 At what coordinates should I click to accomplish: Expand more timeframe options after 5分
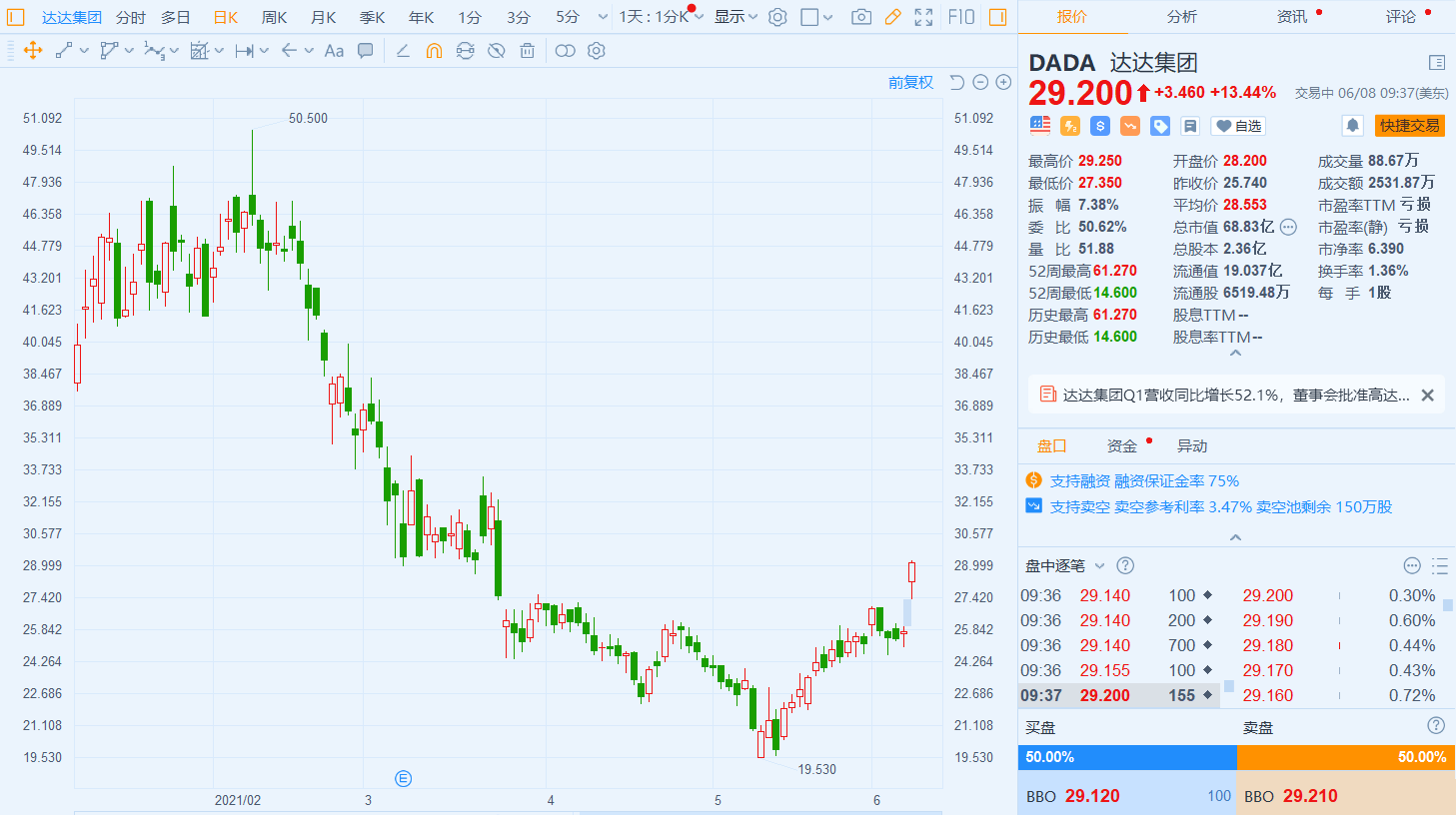pos(603,17)
